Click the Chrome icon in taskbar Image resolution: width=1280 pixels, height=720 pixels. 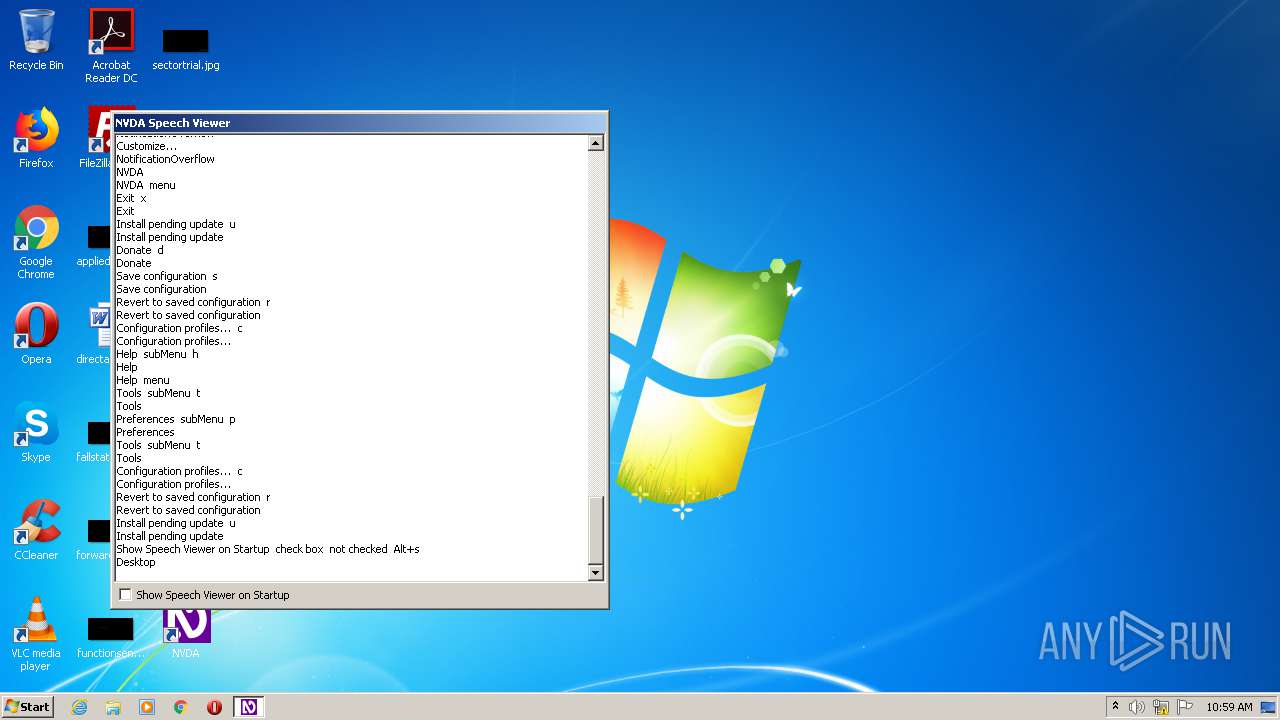[181, 707]
